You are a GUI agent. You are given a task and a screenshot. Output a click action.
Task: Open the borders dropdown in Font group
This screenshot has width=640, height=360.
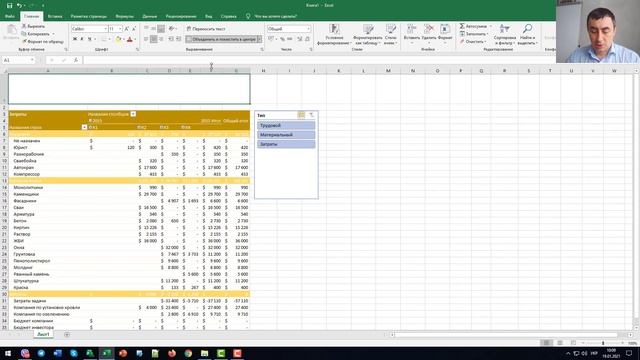pos(109,39)
